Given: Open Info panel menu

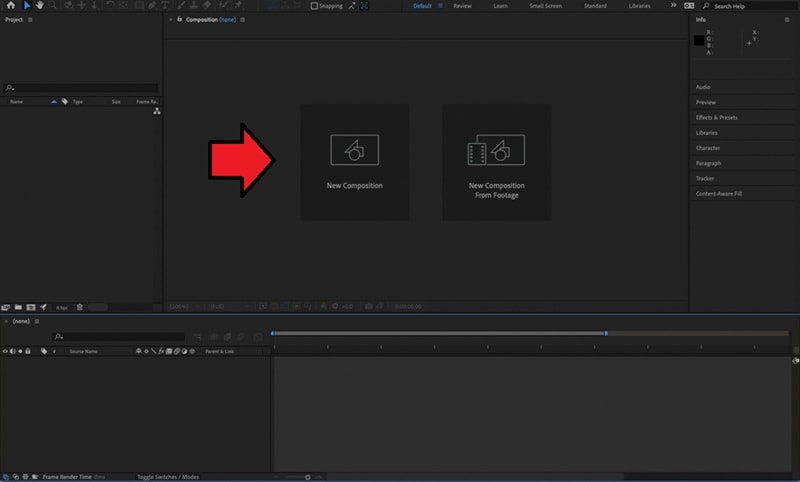Looking at the screenshot, I should (x=787, y=20).
